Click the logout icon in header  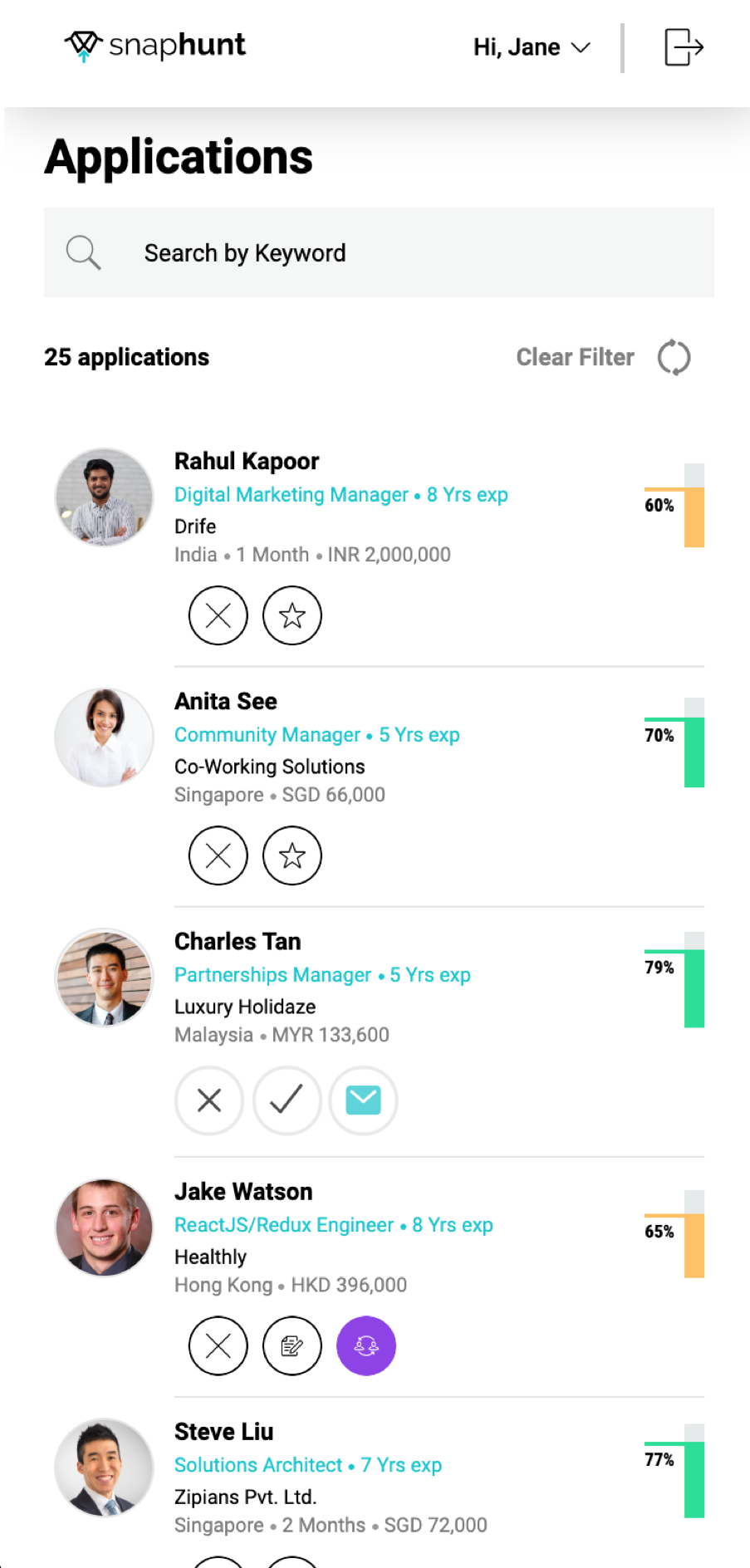684,47
